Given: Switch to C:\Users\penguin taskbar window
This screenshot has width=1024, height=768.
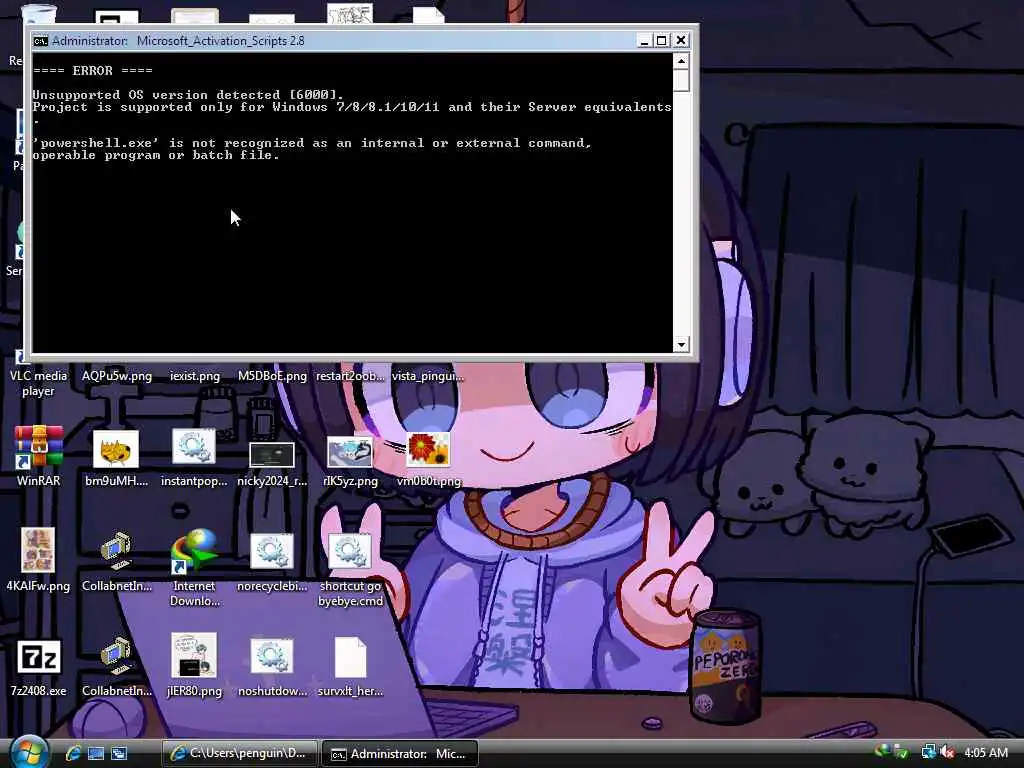Looking at the screenshot, I should (x=240, y=753).
